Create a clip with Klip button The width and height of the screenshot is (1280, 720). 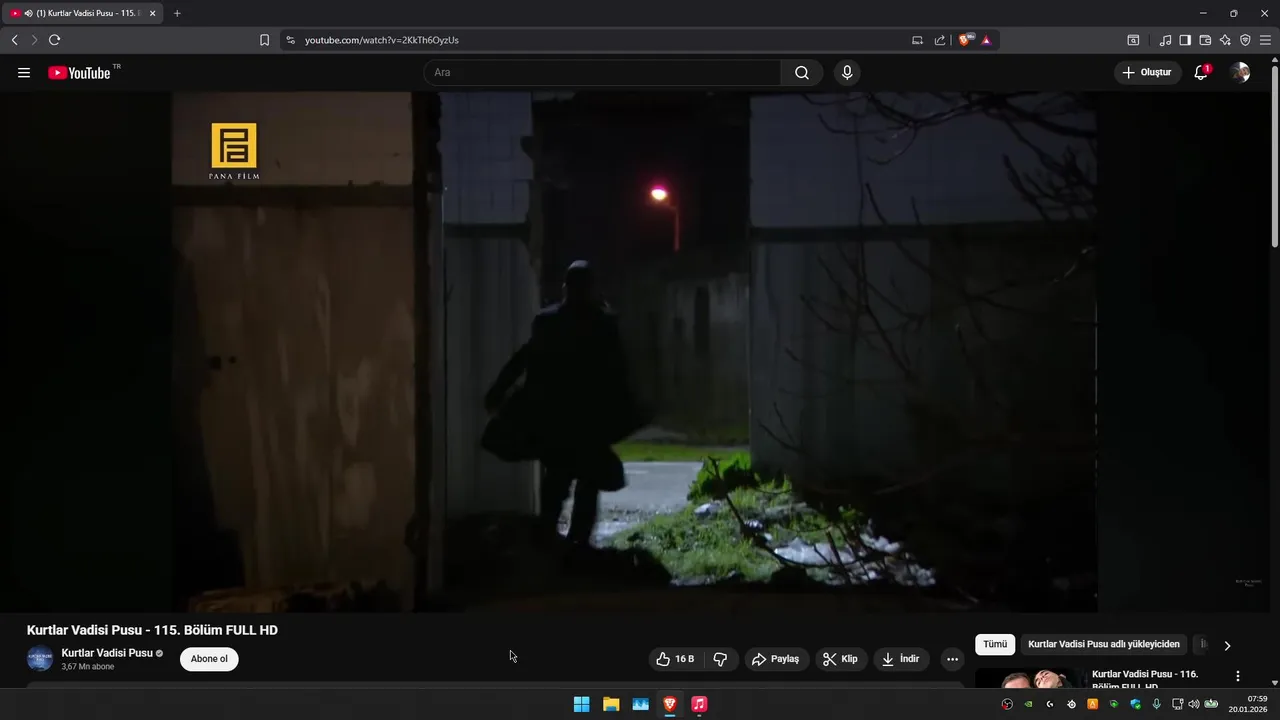coord(840,659)
